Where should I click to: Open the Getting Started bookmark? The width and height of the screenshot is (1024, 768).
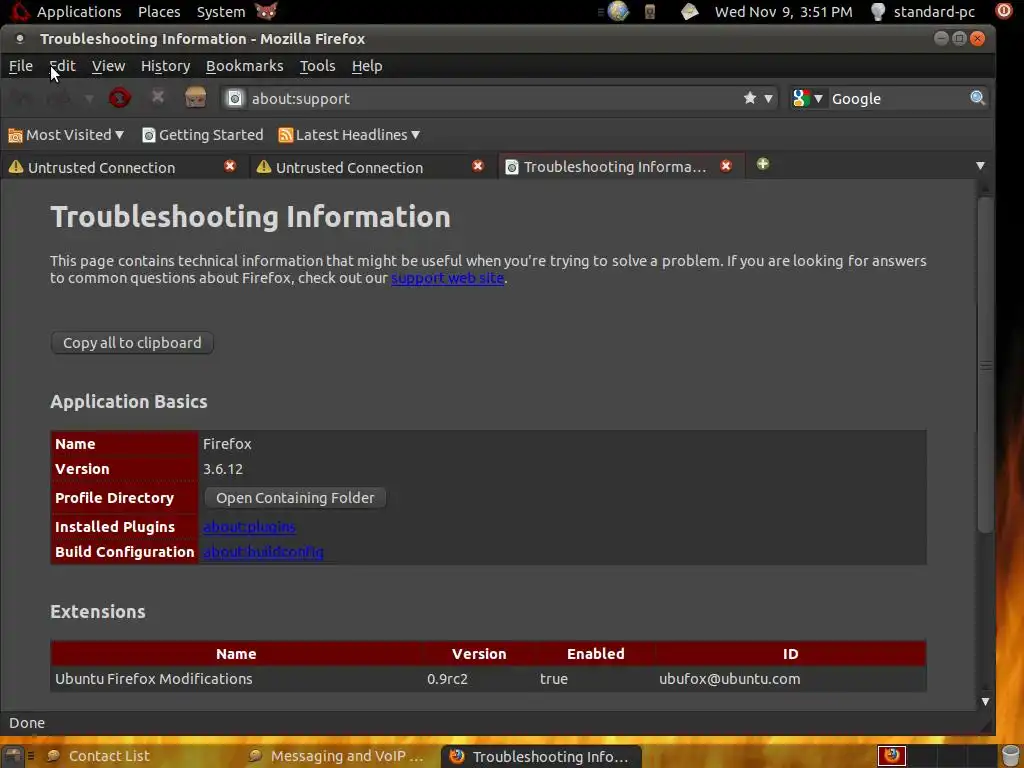(x=203, y=135)
